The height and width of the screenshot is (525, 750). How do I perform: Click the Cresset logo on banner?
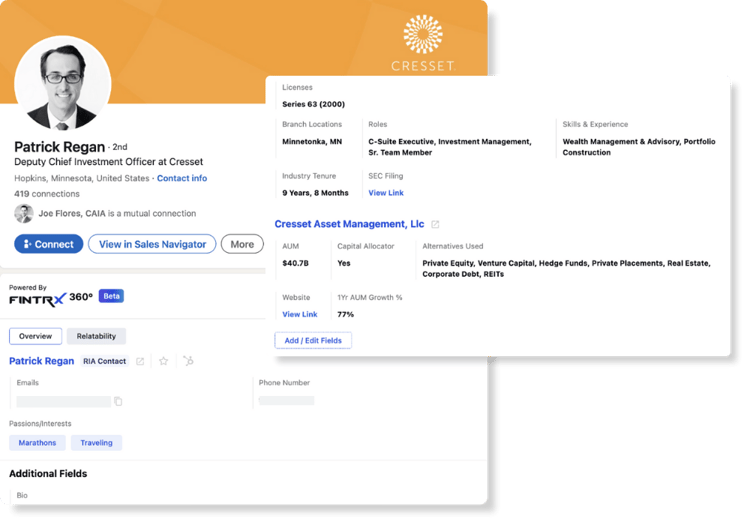pyautogui.click(x=423, y=43)
